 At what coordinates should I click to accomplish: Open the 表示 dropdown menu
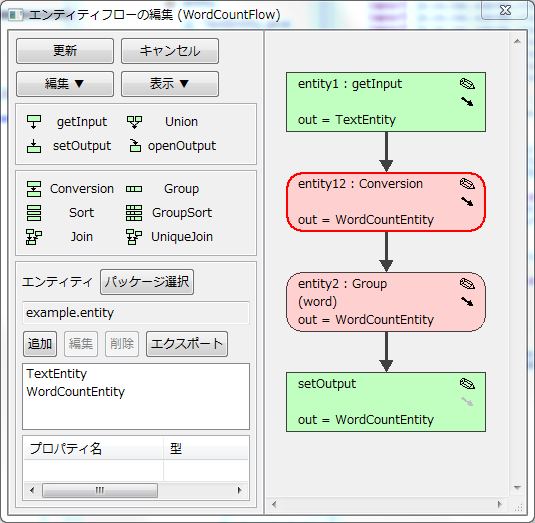pos(170,84)
